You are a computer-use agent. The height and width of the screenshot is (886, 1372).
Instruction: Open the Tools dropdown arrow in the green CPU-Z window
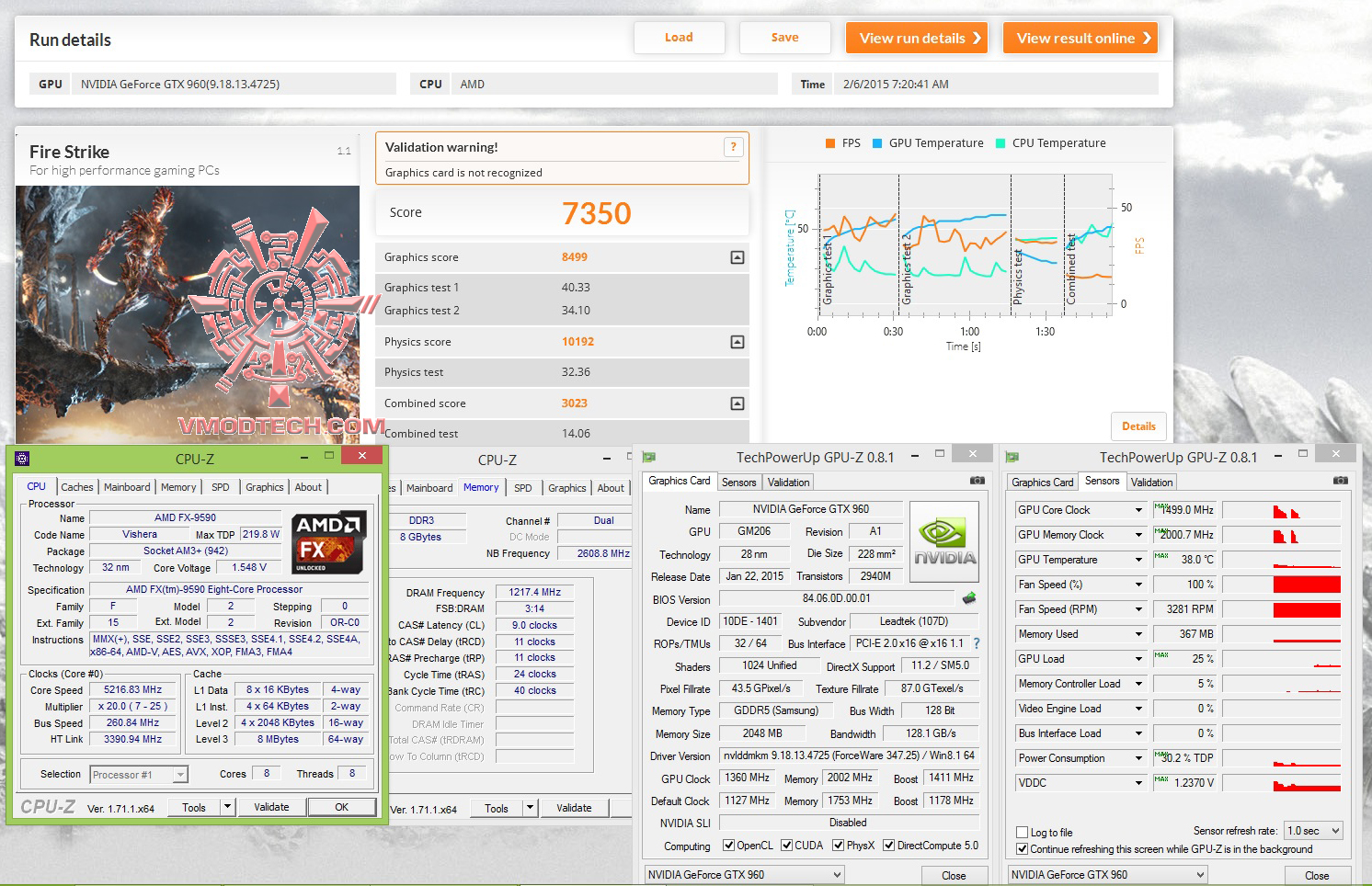(227, 807)
